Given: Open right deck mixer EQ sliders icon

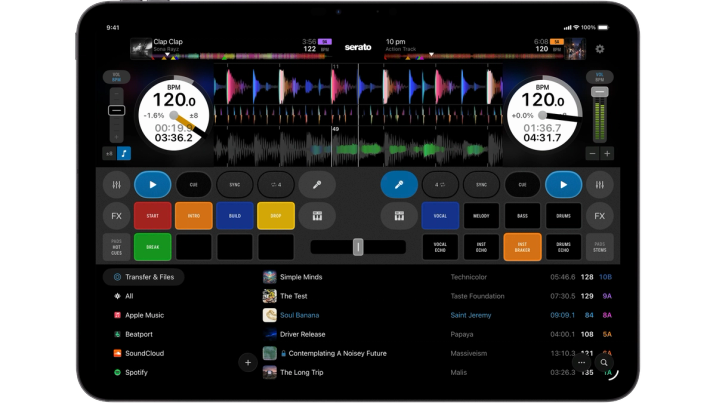Looking at the screenshot, I should [x=600, y=184].
